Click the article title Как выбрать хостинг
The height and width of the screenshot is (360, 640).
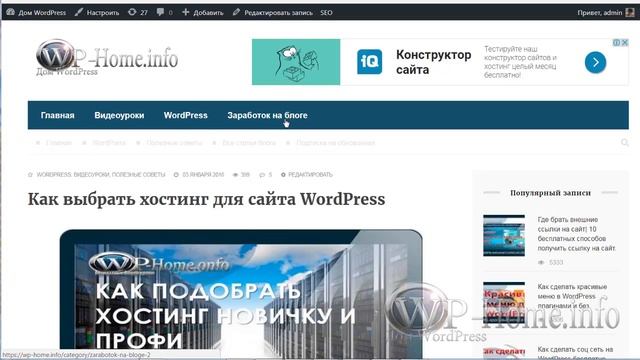pos(207,200)
